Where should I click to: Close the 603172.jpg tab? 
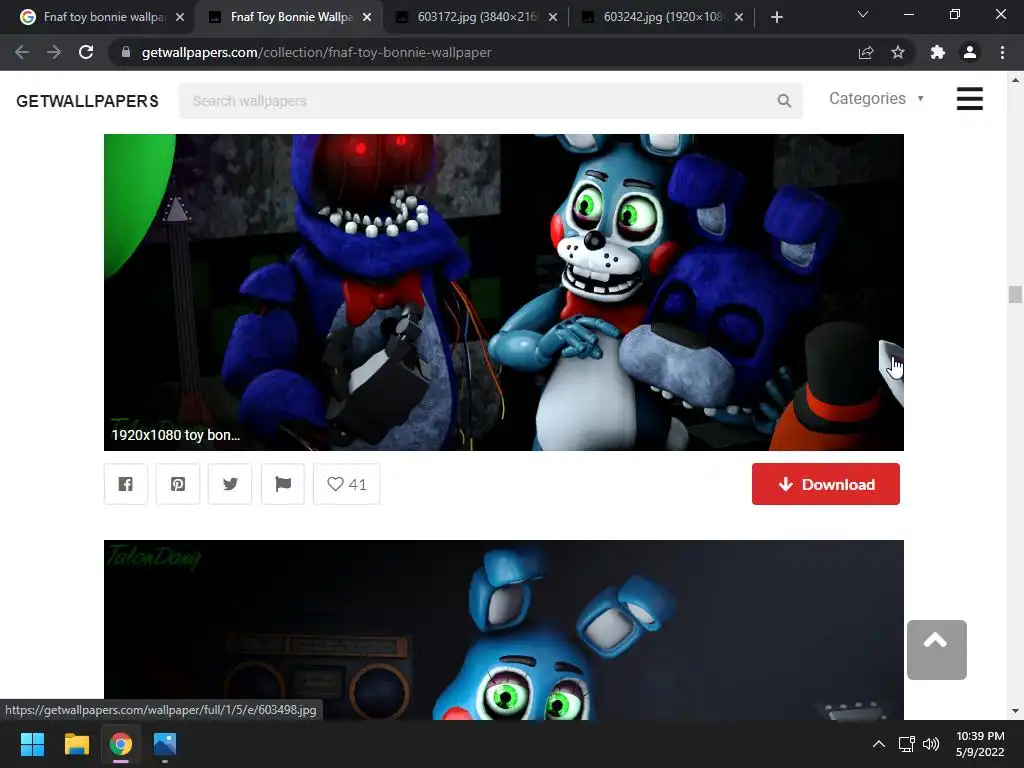(553, 17)
